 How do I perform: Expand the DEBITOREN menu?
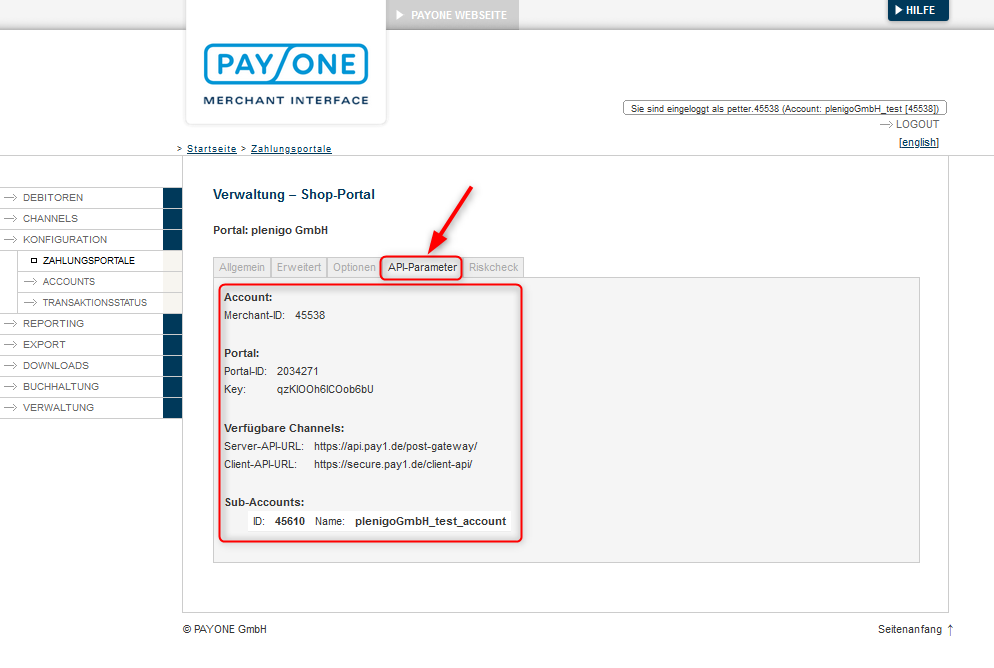coord(53,198)
